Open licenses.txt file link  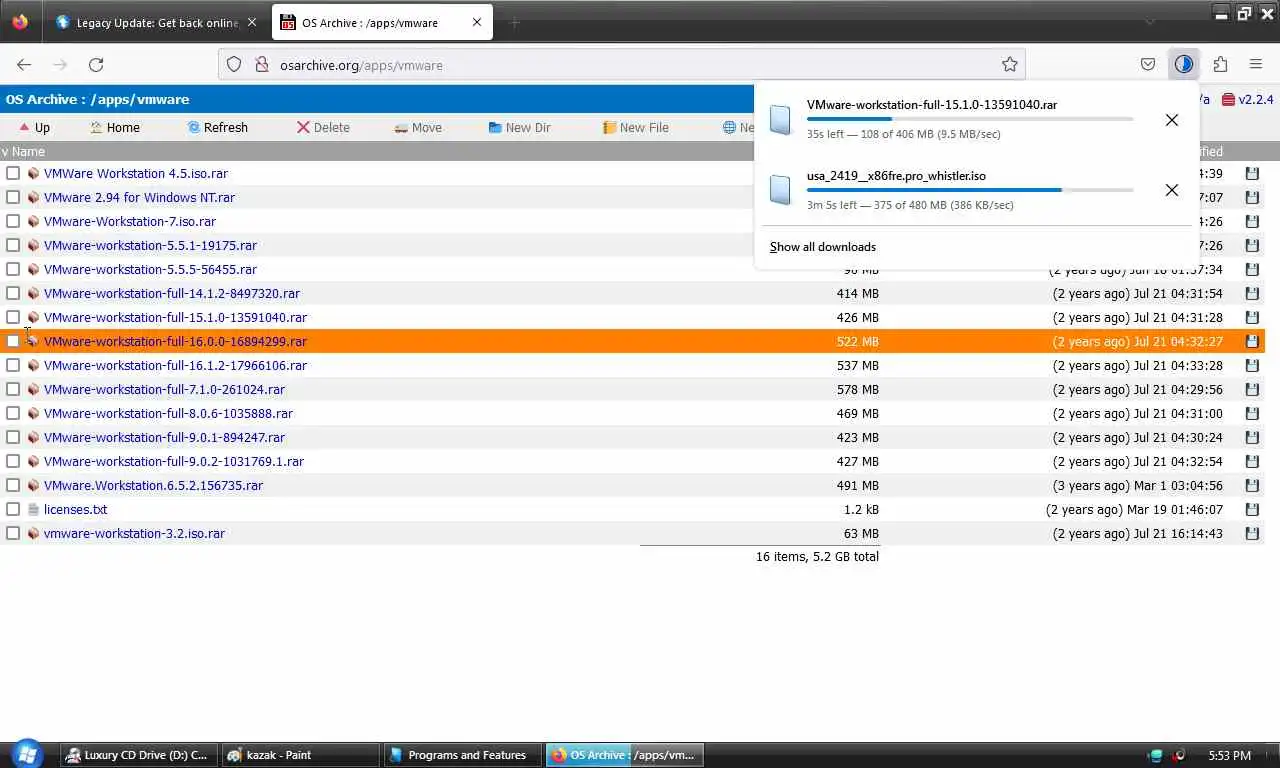[x=75, y=509]
